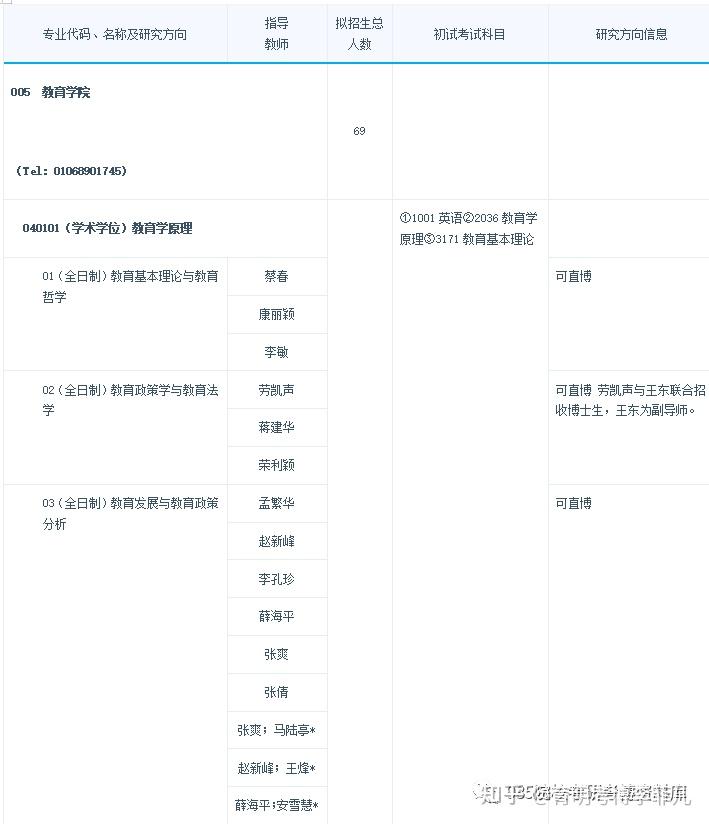Select advisor name 蔡春
This screenshot has height=824, width=709.
276,276
